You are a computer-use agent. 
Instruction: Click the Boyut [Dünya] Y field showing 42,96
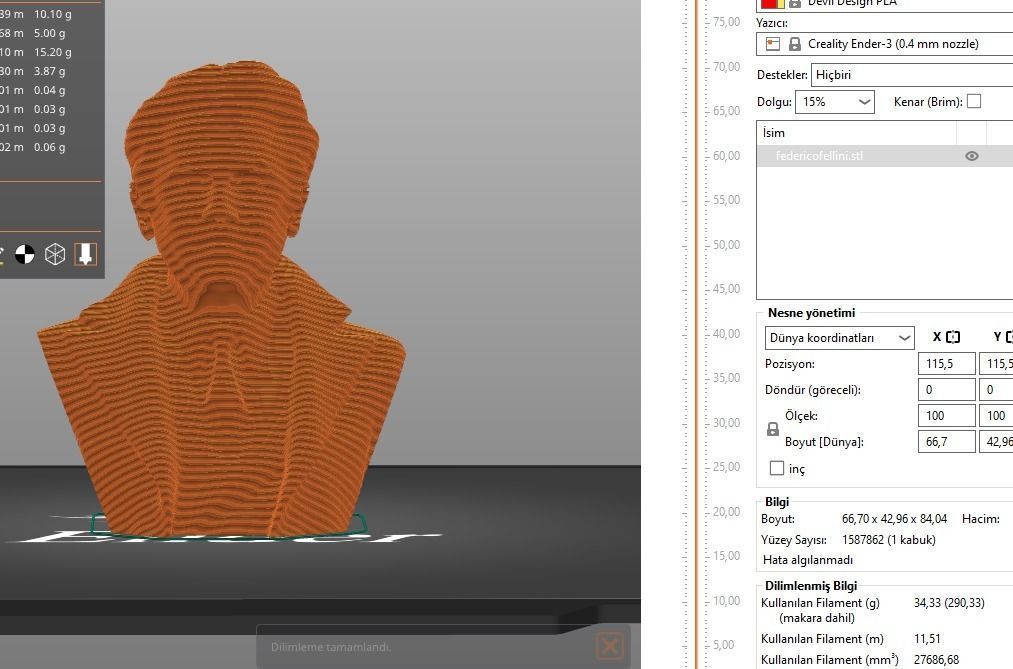(996, 442)
